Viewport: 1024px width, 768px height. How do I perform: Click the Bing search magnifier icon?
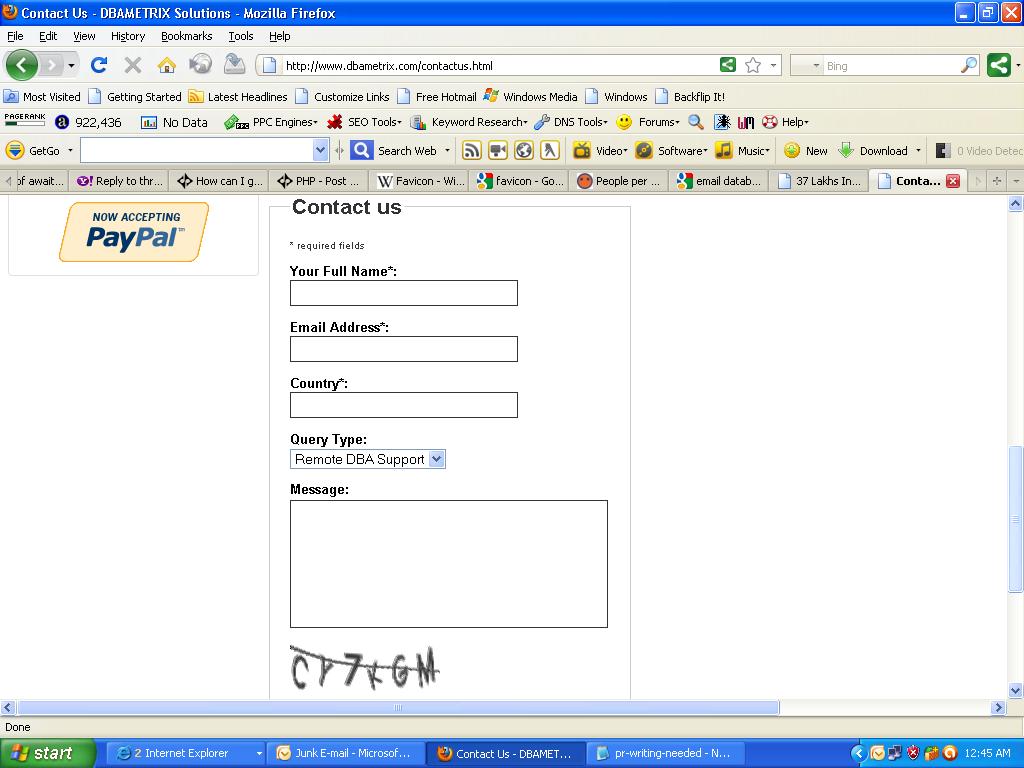click(969, 65)
